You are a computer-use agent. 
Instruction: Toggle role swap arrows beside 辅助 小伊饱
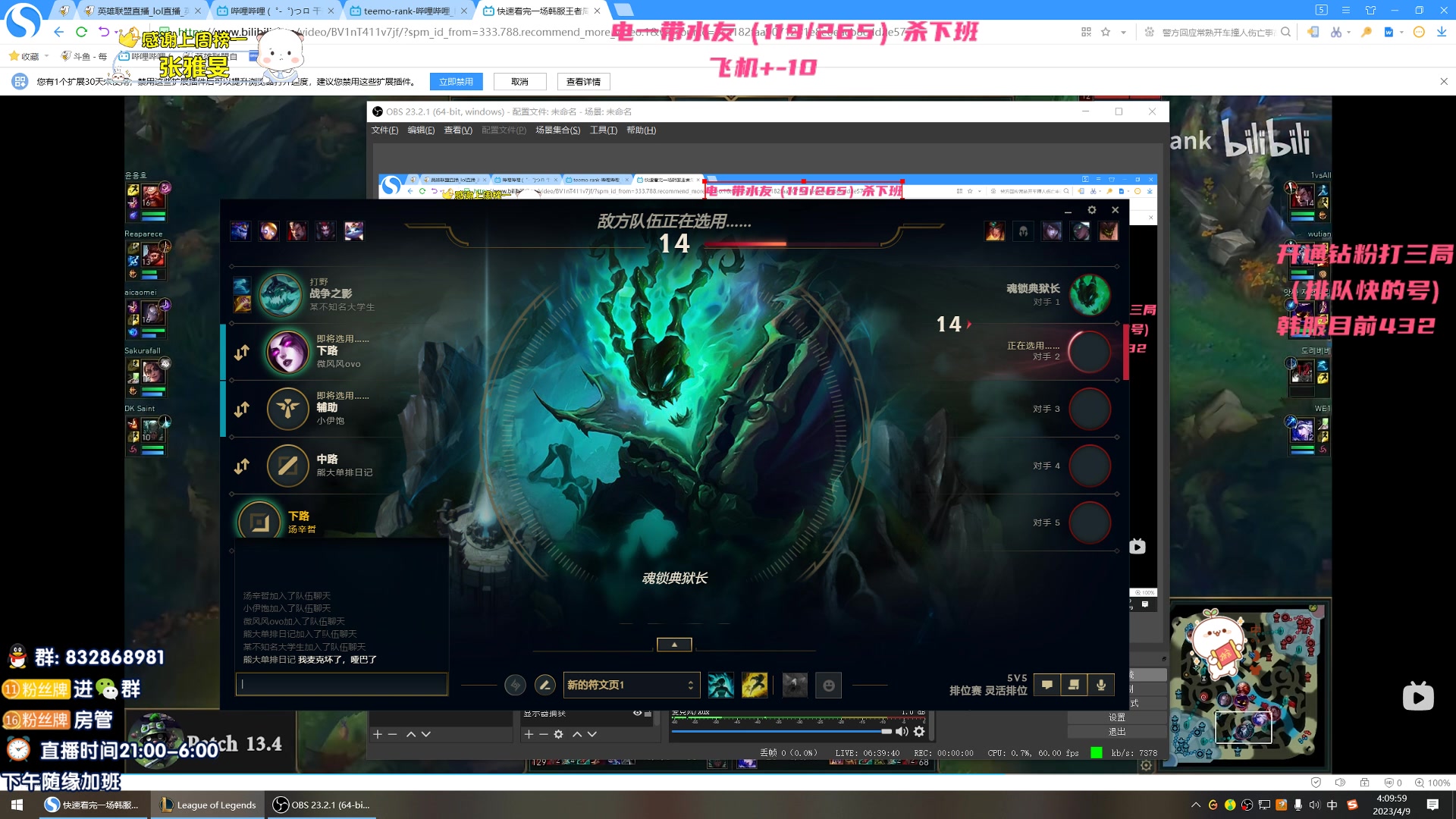242,409
